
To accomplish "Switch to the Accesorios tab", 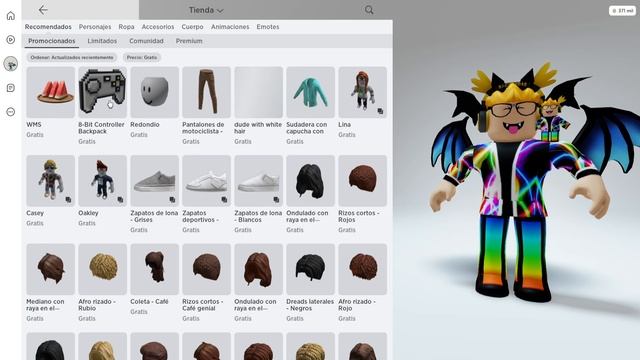I will click(158, 27).
